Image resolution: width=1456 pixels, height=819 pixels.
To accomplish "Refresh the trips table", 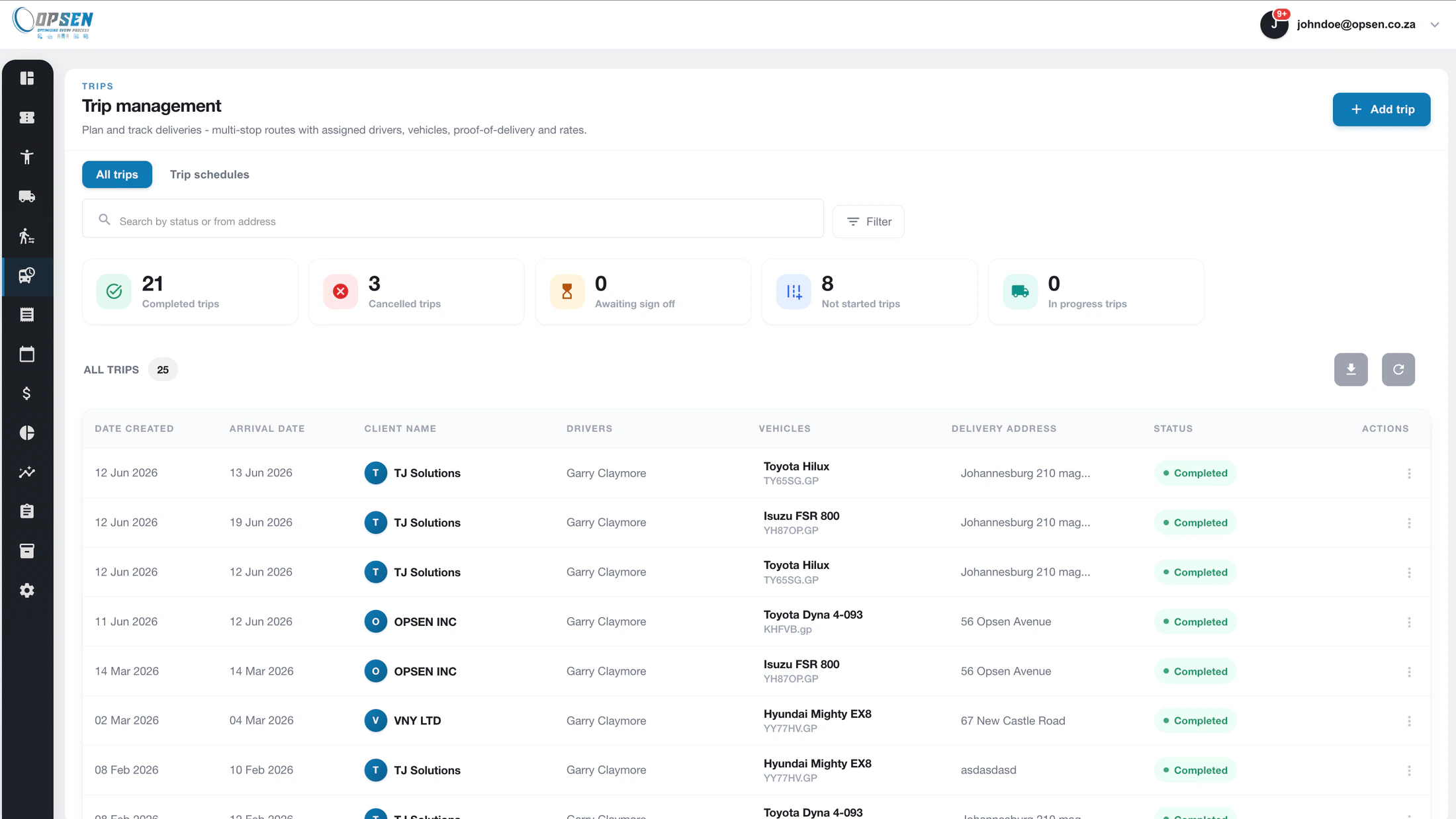I will click(1398, 369).
